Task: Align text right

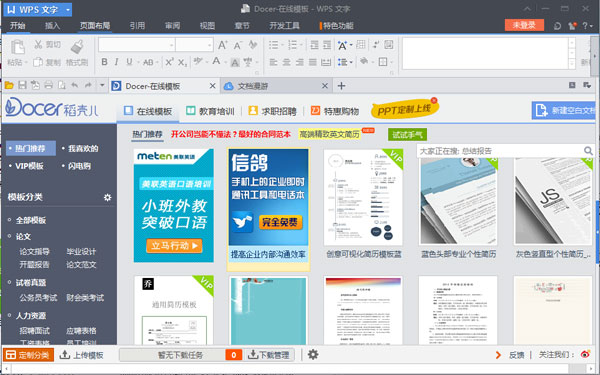Action: click(300, 62)
